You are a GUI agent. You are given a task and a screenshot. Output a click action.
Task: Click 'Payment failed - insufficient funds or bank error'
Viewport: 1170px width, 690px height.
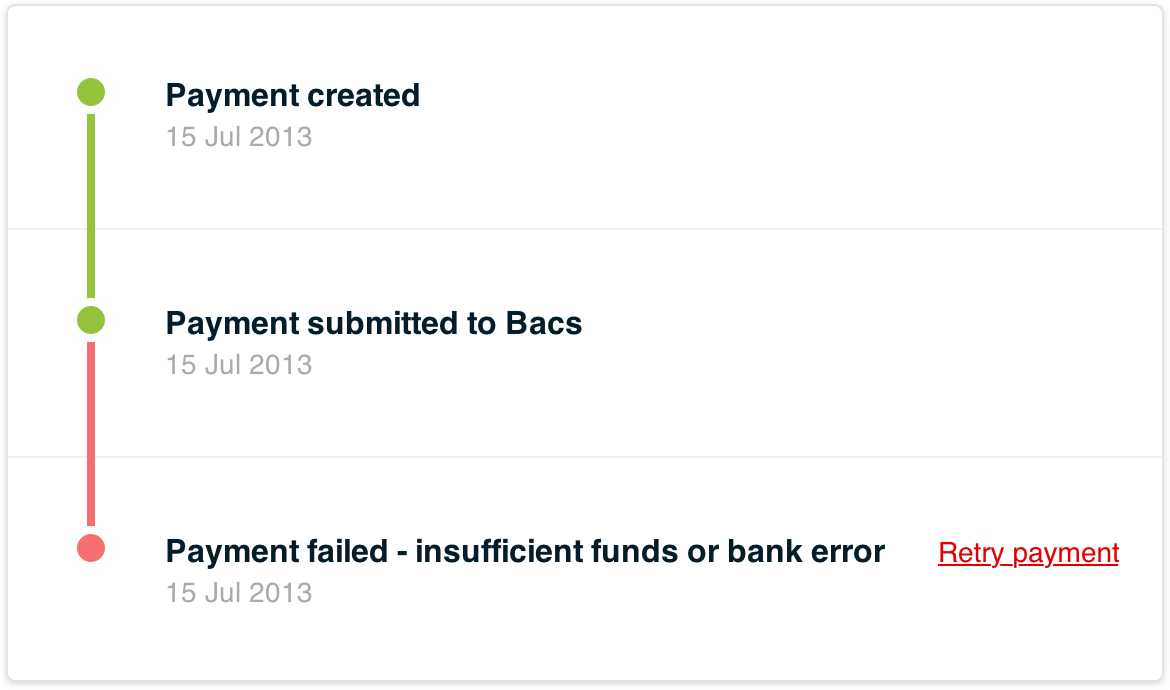point(525,550)
